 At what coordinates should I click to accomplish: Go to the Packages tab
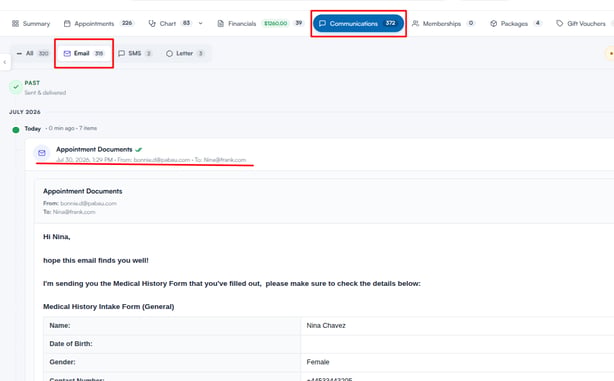(515, 24)
